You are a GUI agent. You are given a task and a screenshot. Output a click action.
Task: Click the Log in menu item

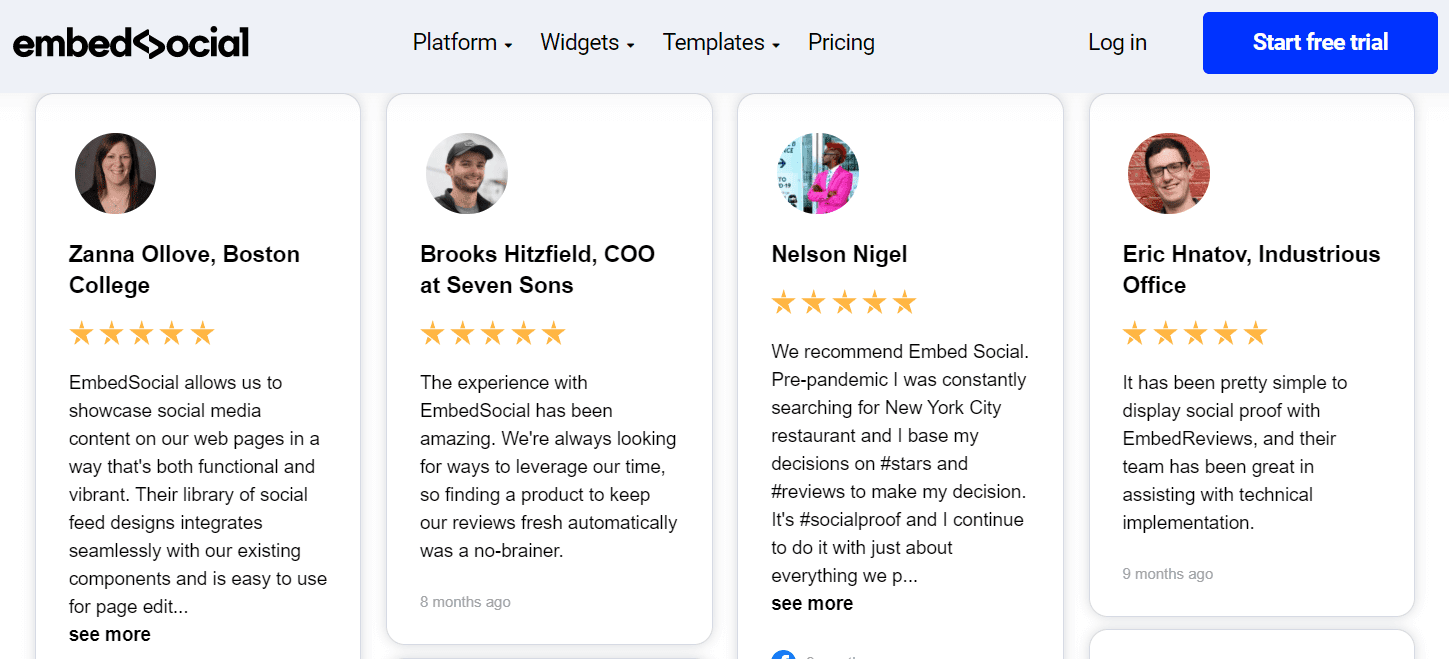point(1117,42)
